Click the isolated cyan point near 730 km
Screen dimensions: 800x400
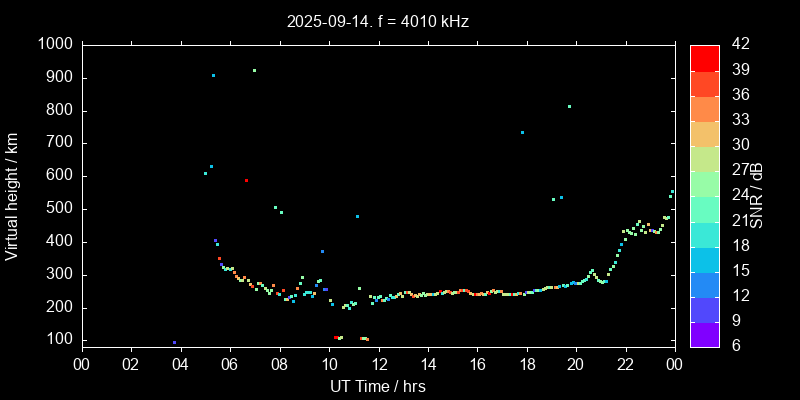pos(522,132)
